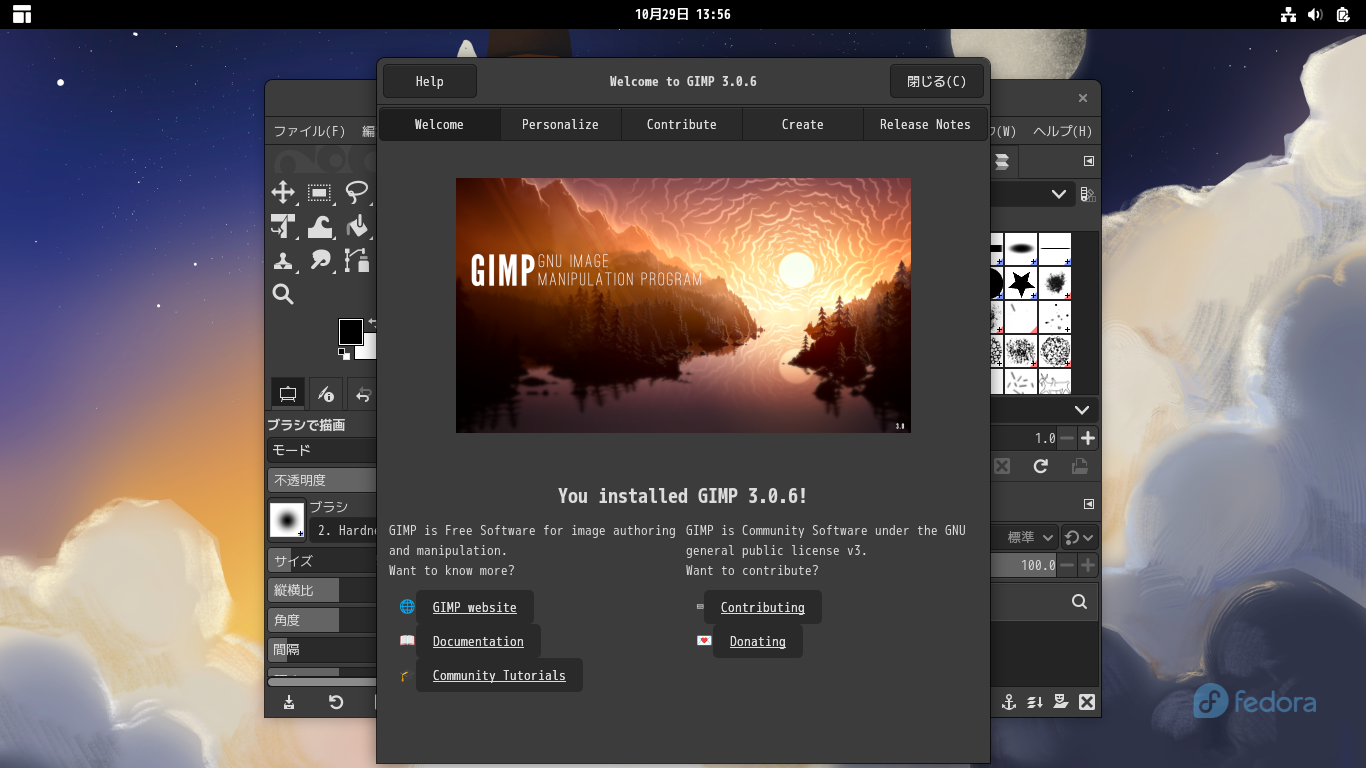Choose the Clone stamp tool
Screen dimensions: 1366x768
(x=283, y=261)
